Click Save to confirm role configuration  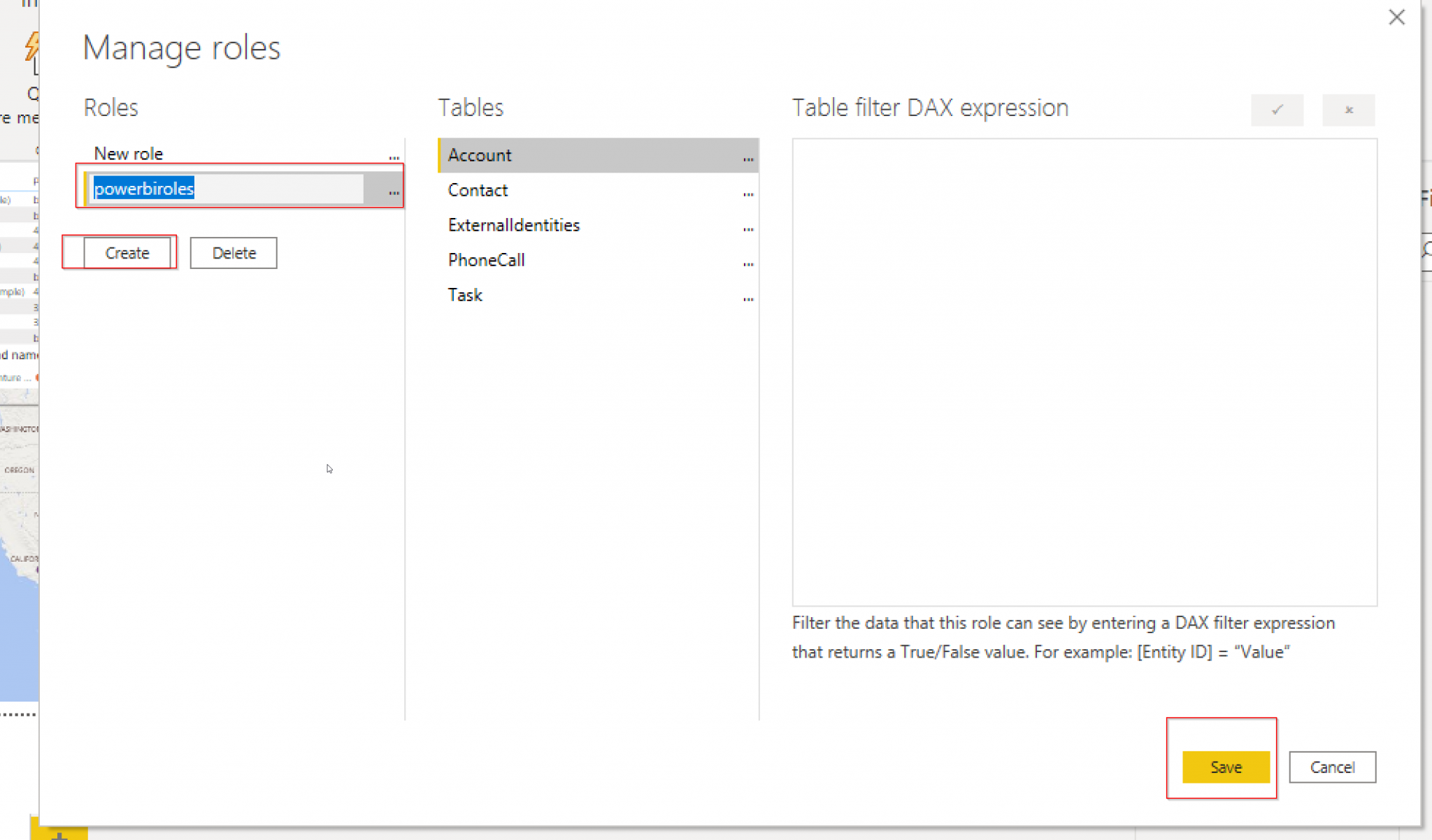(1225, 766)
